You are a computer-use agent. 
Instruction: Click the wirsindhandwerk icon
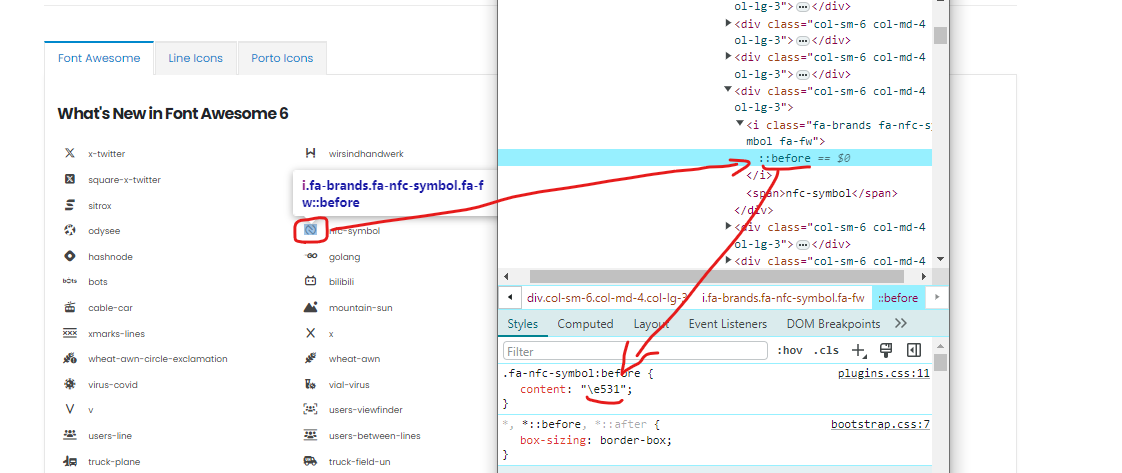tap(311, 153)
